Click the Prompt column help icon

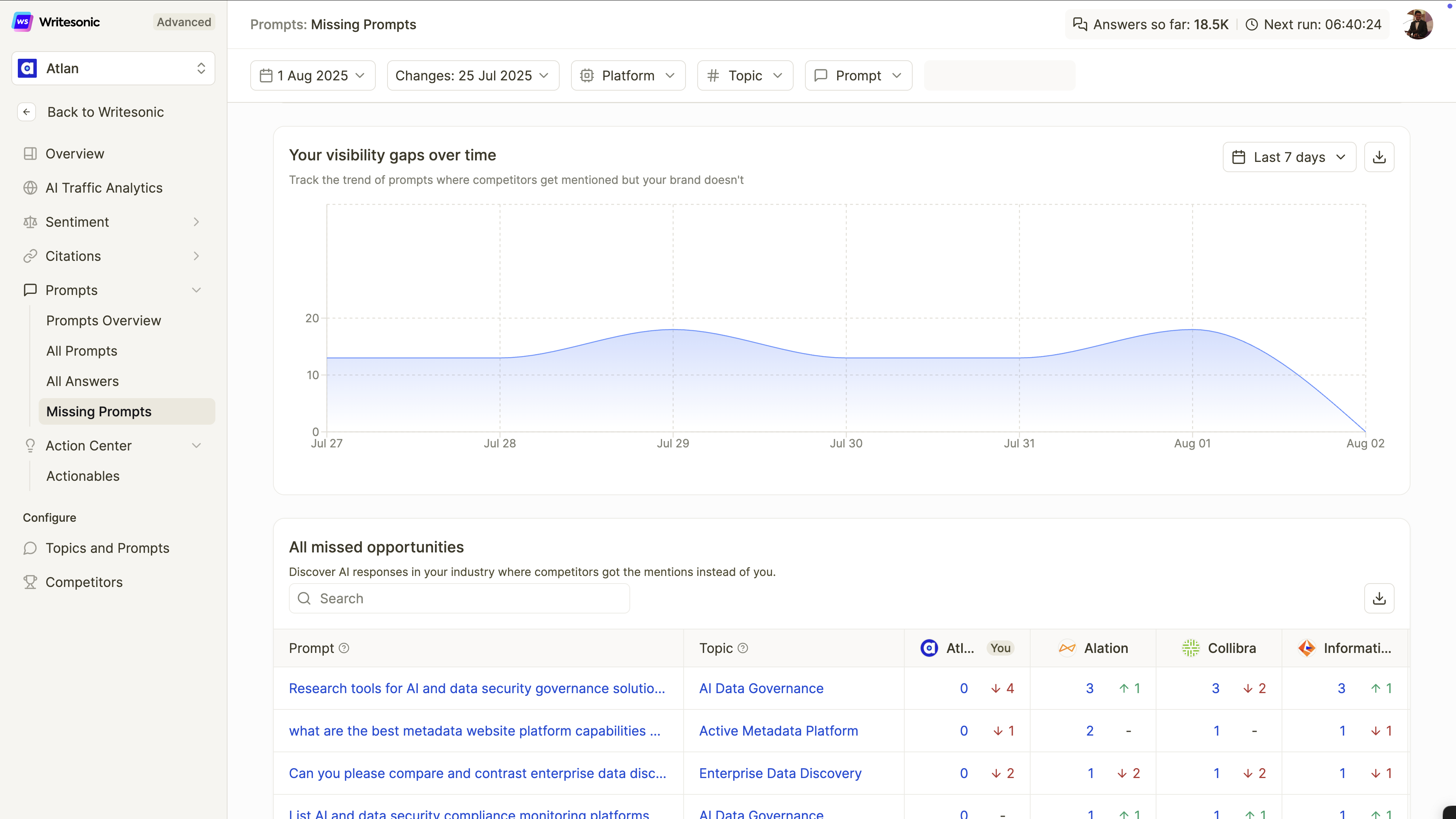tap(344, 648)
